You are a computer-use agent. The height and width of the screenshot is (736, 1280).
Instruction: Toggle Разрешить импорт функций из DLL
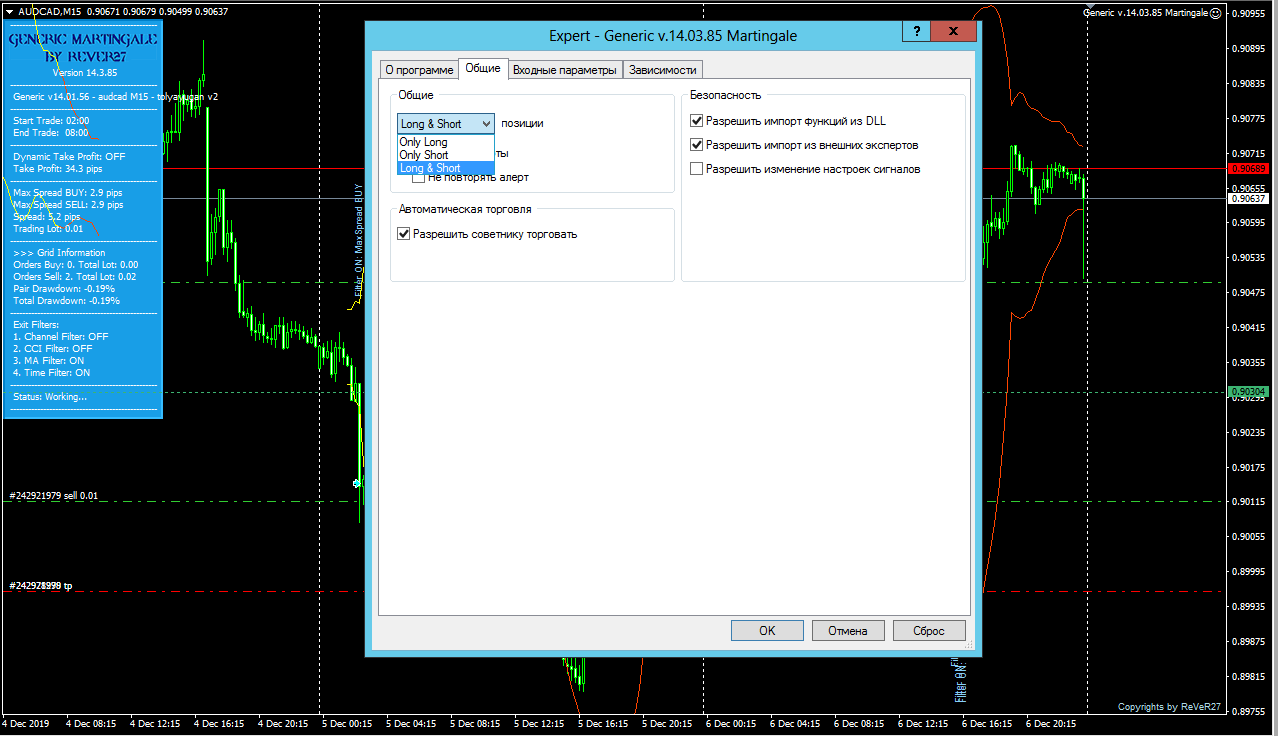(787, 121)
